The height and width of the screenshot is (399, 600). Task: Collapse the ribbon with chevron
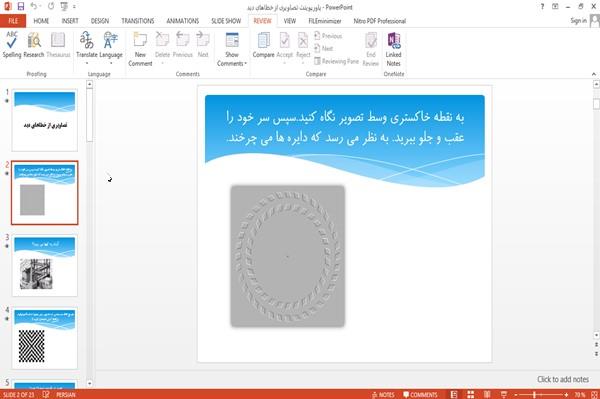[x=593, y=74]
